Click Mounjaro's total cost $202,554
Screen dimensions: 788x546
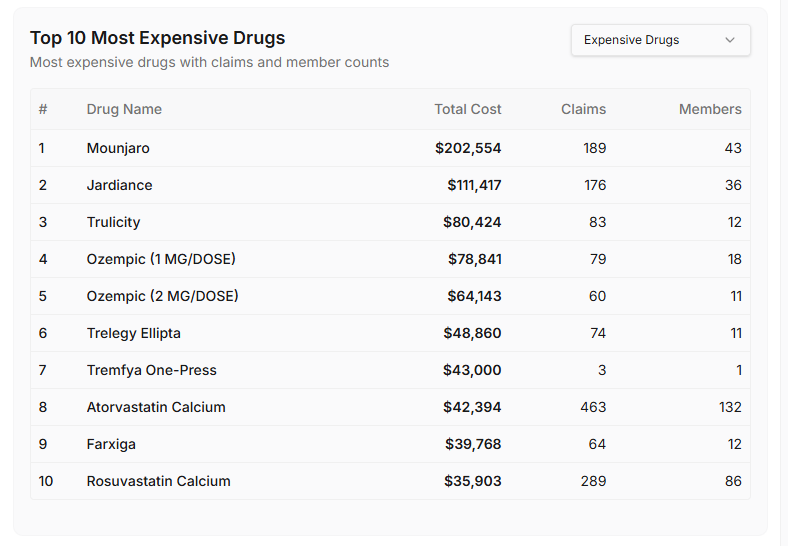pyautogui.click(x=468, y=148)
